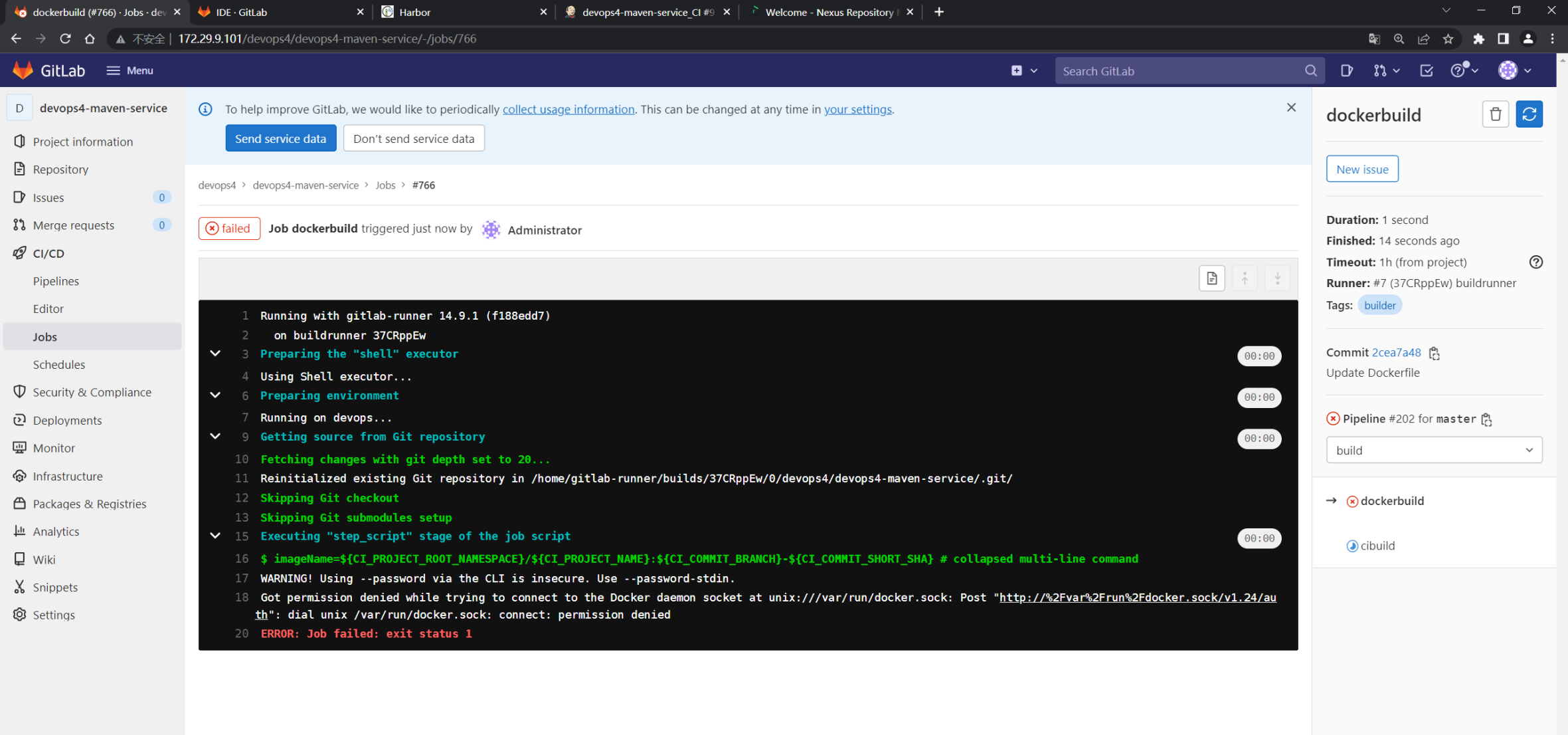Click the browser home icon
1568x735 pixels.
(x=90, y=39)
